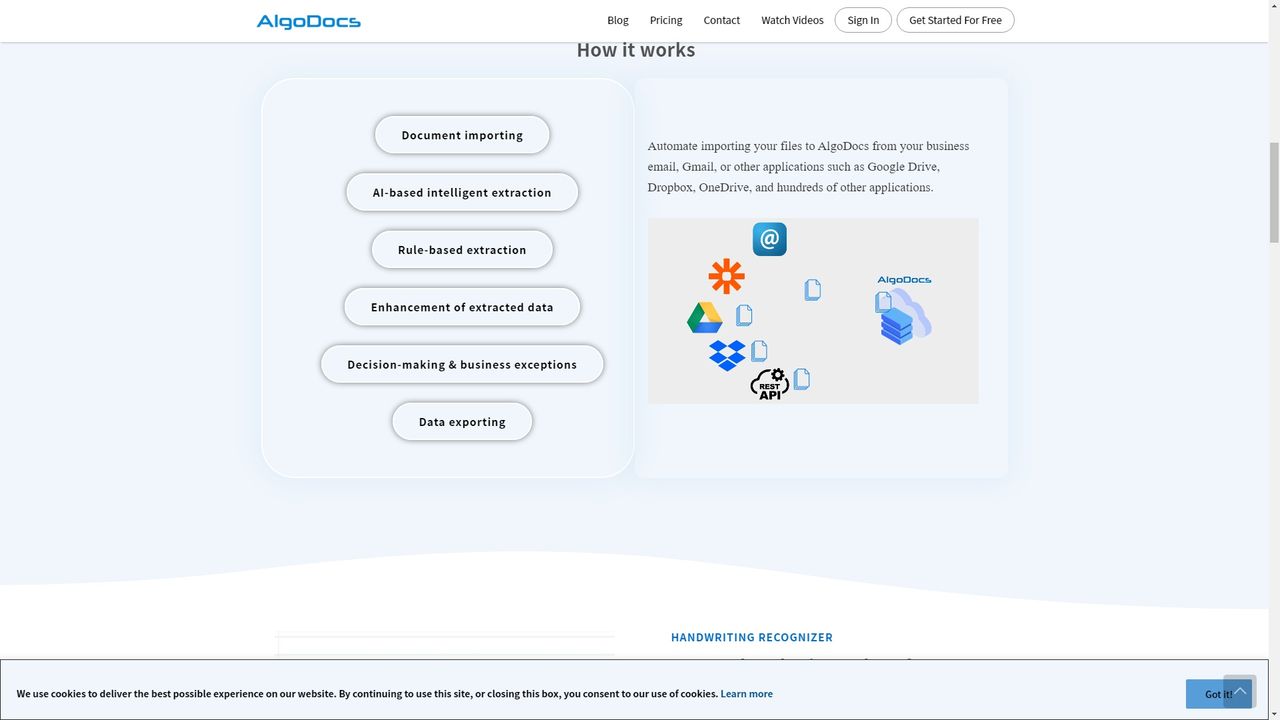Click Get Started For Free button
Viewport: 1280px width, 720px height.
pos(955,20)
